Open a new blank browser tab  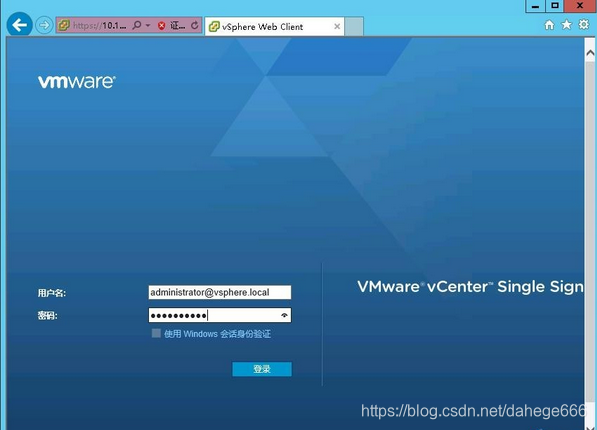coord(354,27)
